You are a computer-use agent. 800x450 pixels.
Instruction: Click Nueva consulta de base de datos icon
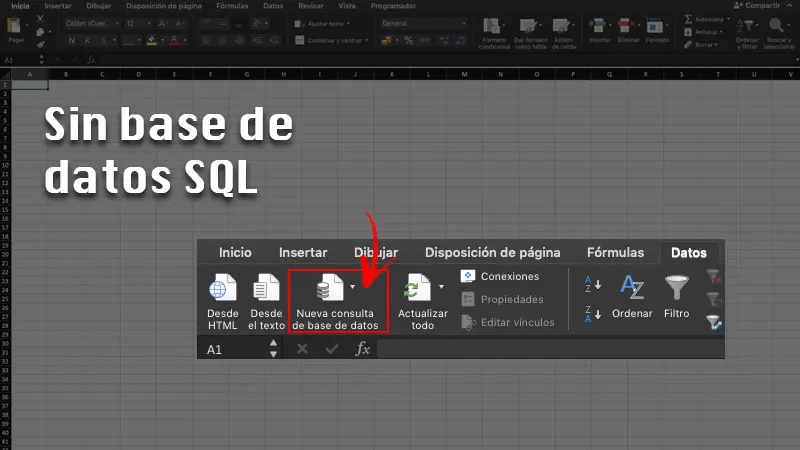(330, 288)
